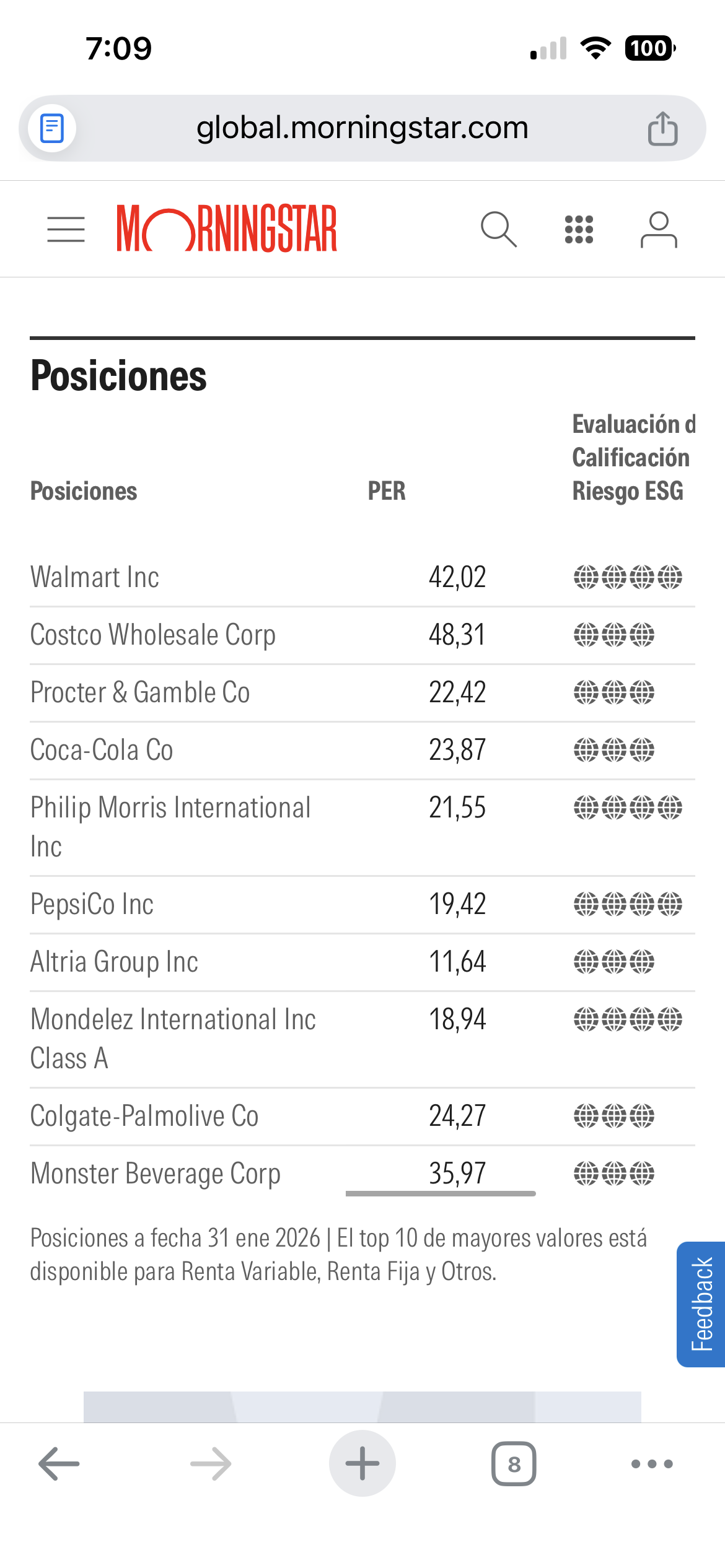Click the table horizontal scrollbar
Viewport: 725px width, 1568px height.
[x=441, y=1193]
